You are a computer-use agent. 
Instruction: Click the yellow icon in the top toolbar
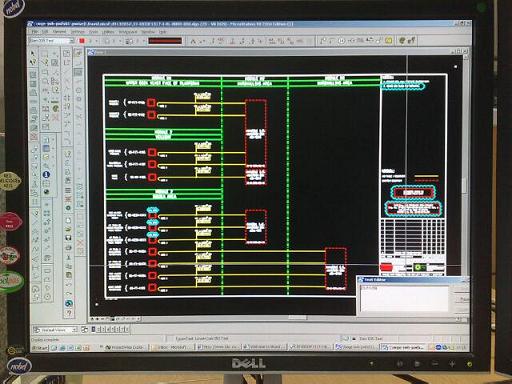pyautogui.click(x=389, y=41)
